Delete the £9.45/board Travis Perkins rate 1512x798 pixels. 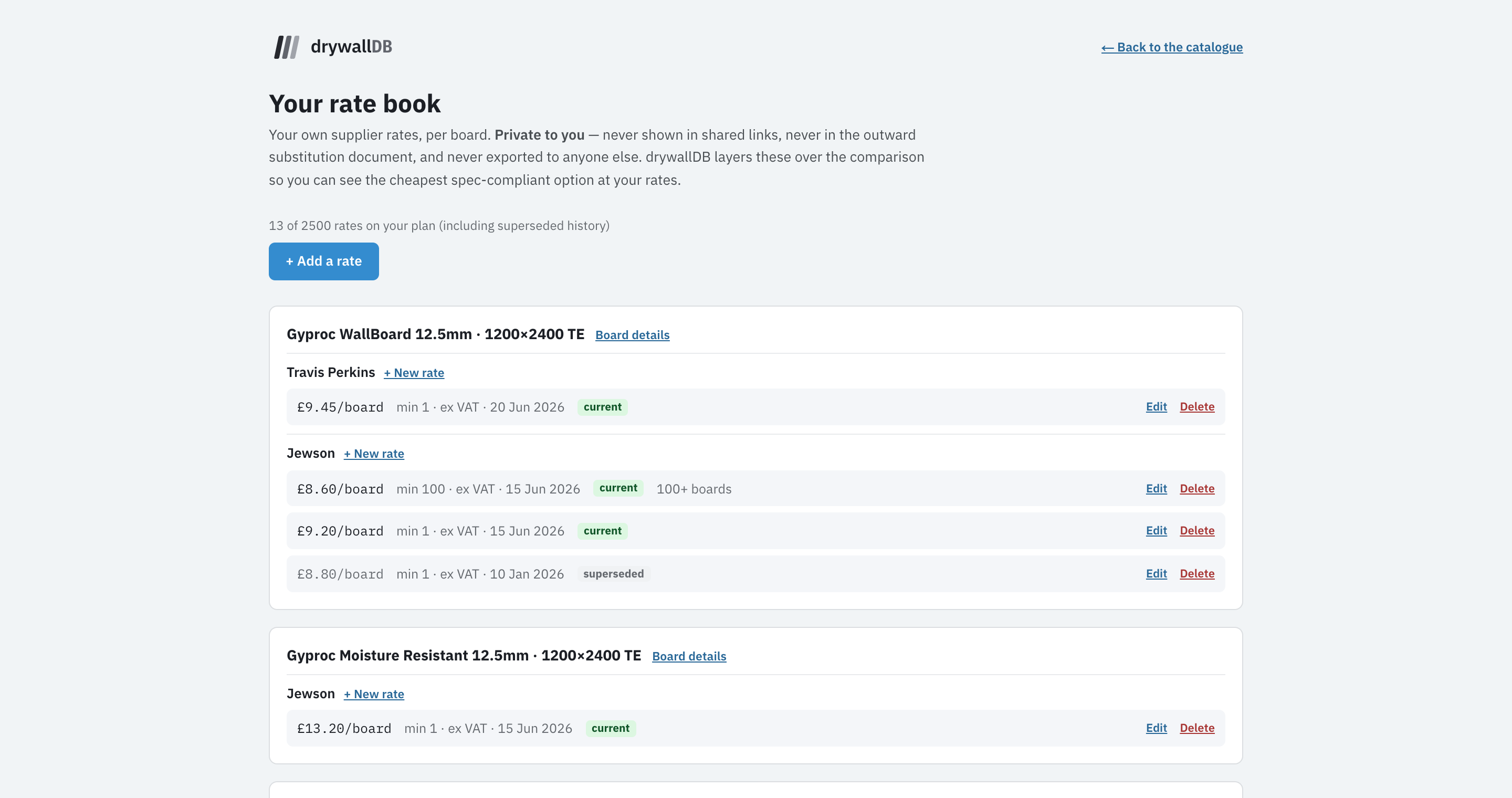coord(1197,407)
